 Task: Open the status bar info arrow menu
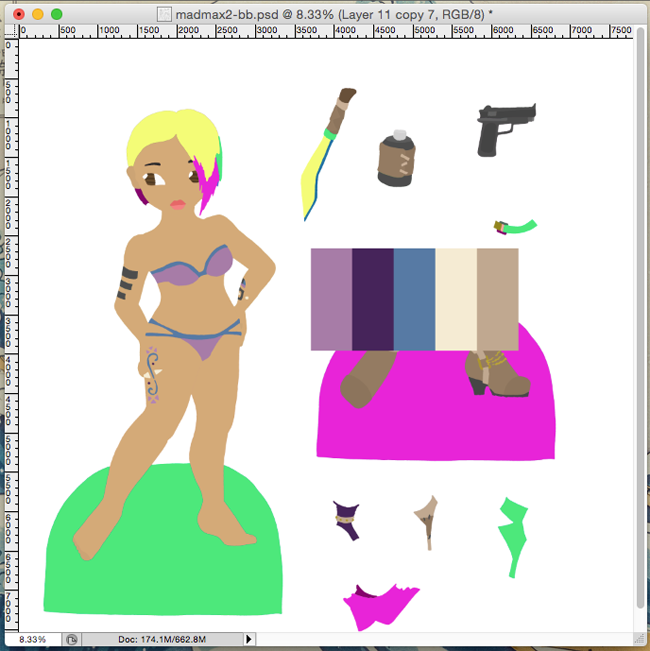point(249,639)
